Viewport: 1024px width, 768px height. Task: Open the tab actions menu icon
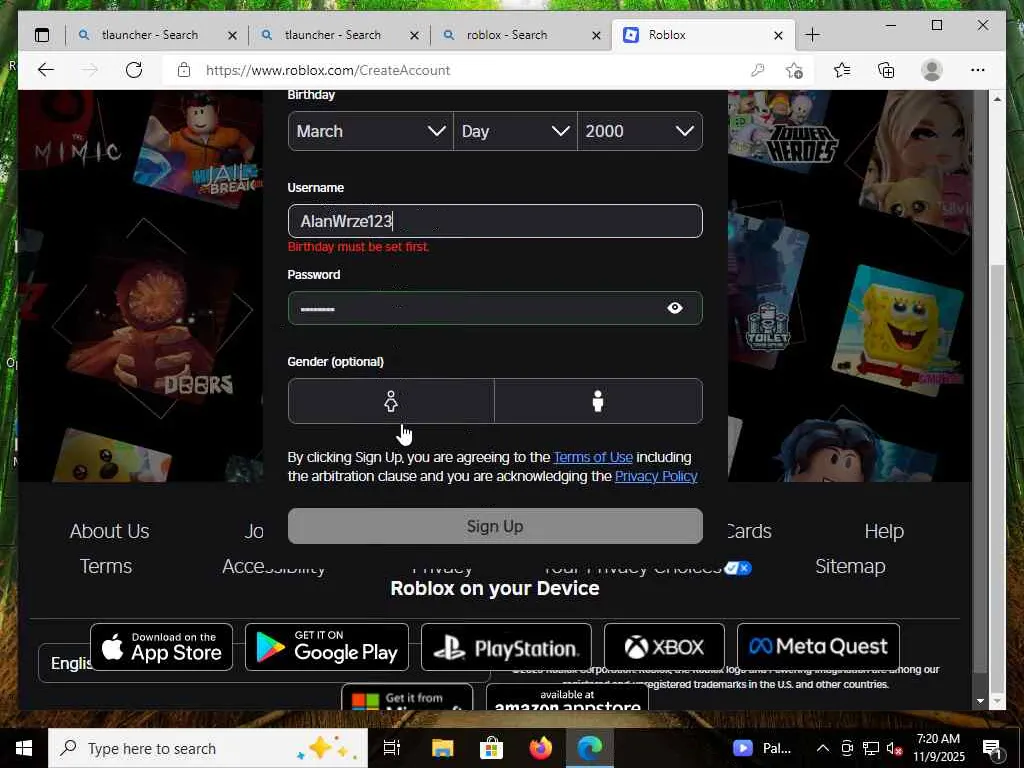tap(42, 35)
